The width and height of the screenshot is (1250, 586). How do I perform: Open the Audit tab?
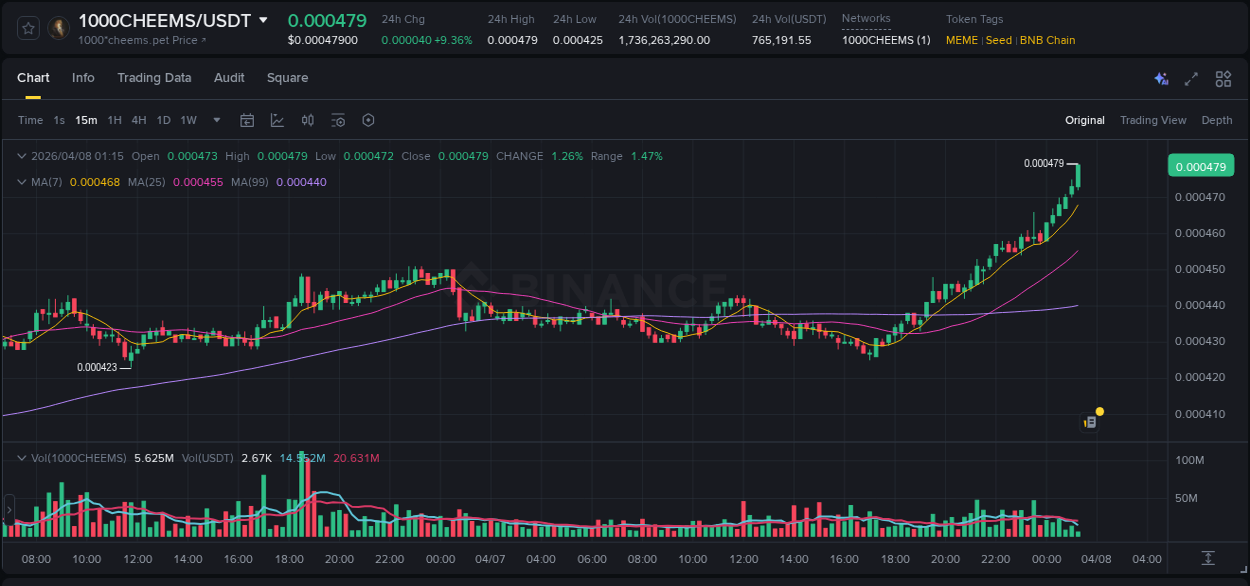(229, 78)
